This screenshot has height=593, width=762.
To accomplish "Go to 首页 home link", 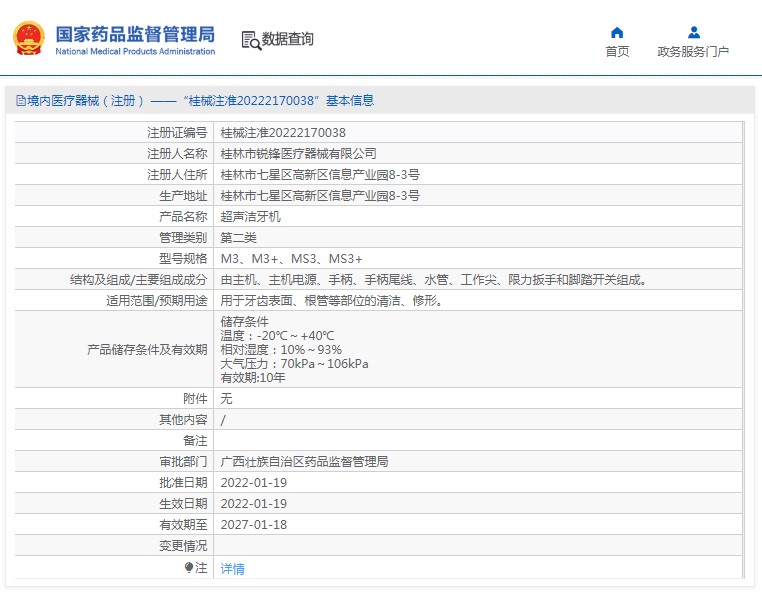I will [x=617, y=52].
